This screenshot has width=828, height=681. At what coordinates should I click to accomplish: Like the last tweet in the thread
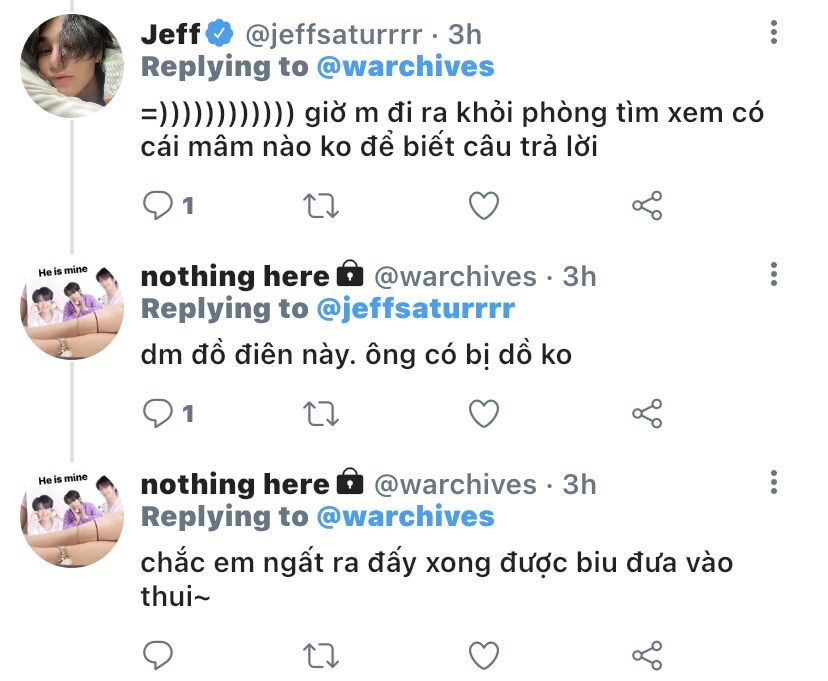point(484,655)
